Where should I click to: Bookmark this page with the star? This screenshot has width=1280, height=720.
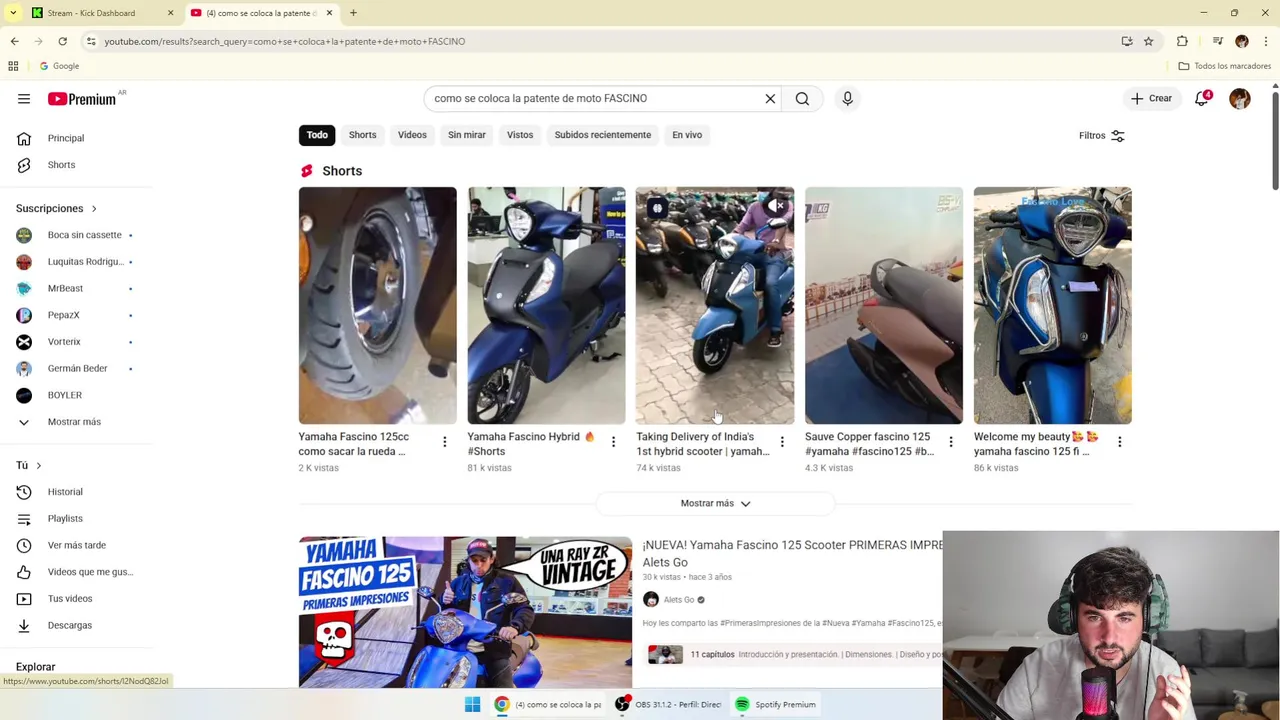click(1148, 41)
